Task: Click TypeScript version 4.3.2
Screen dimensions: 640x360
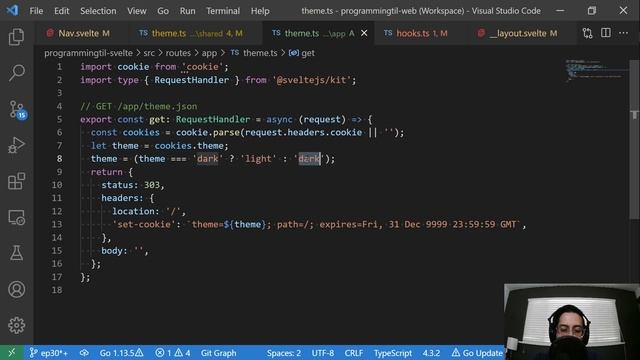Action: [431, 353]
